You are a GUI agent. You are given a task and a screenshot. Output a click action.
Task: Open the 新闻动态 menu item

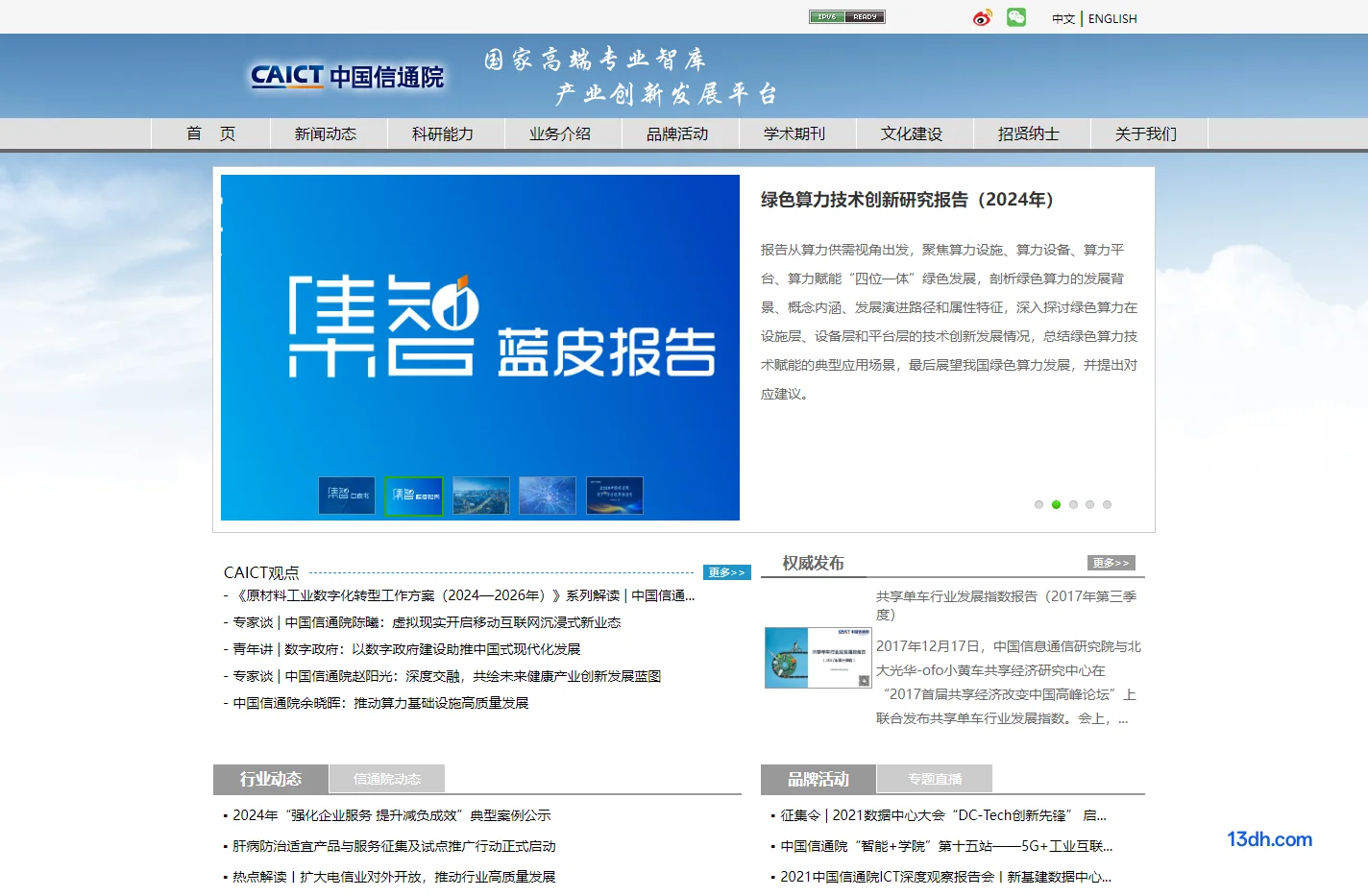pos(326,133)
